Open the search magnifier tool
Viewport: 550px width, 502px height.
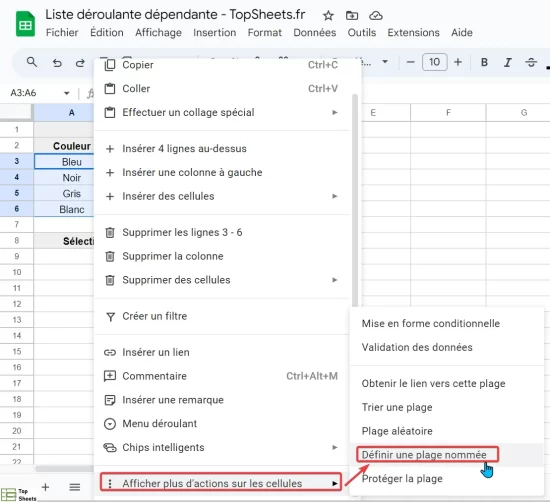32,62
